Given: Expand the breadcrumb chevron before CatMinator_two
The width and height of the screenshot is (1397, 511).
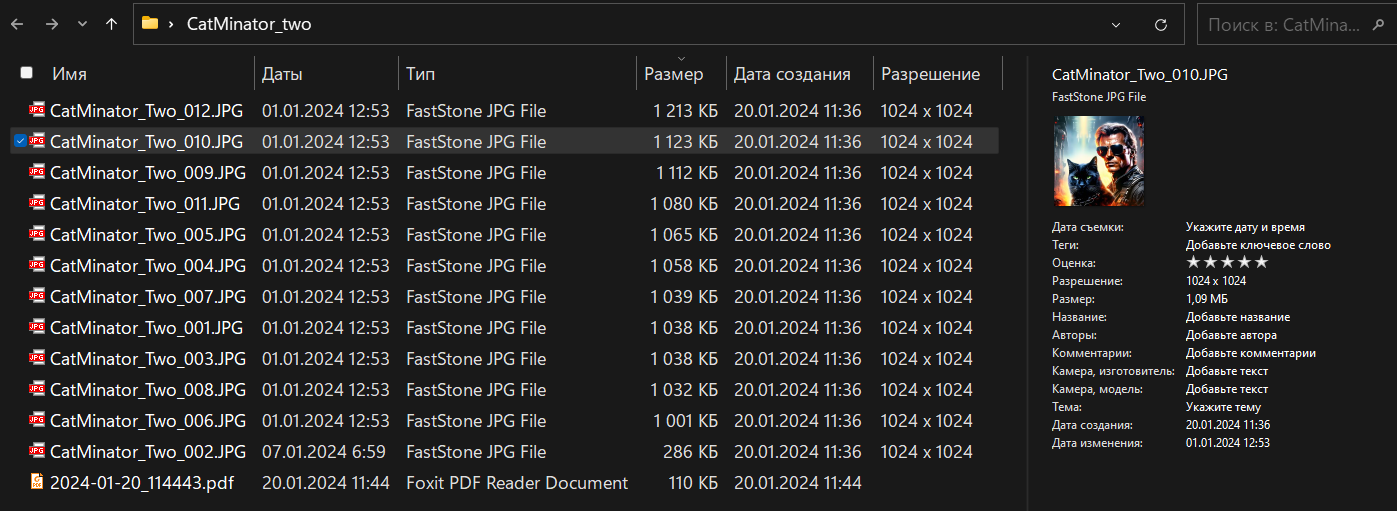Looking at the screenshot, I should [172, 24].
